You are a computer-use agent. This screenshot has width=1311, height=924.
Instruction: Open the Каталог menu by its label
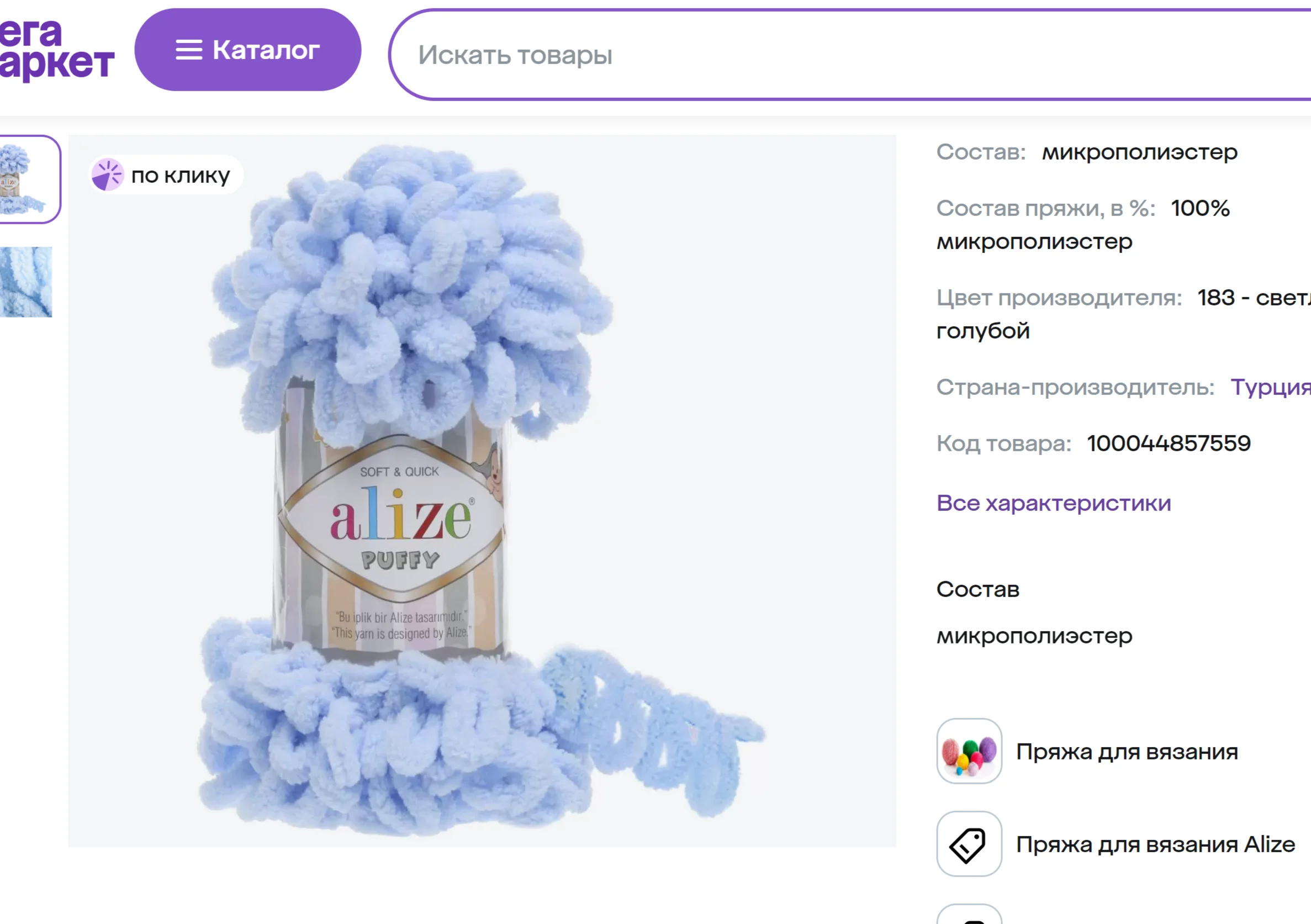[x=266, y=50]
